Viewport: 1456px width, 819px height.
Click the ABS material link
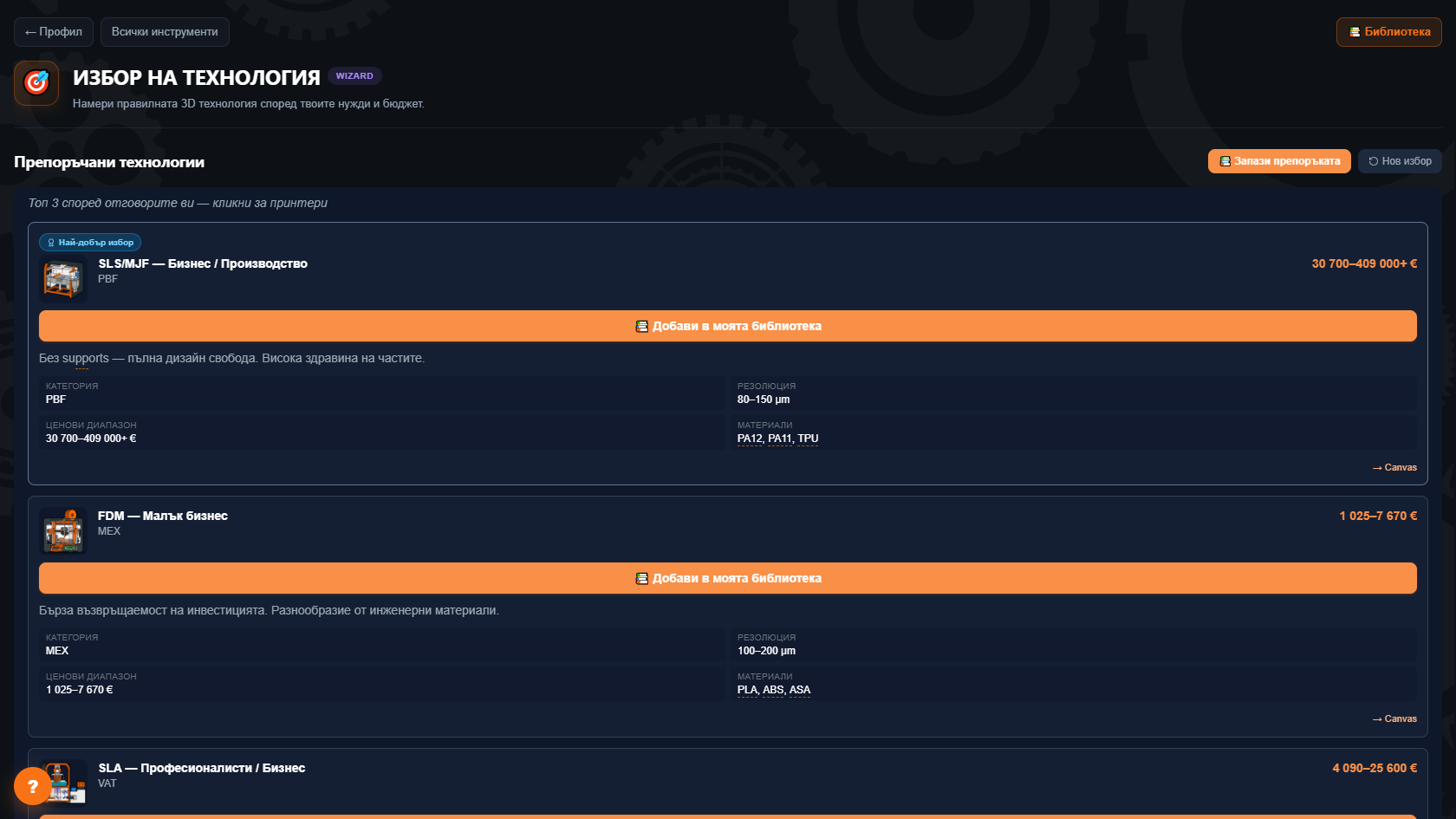(773, 690)
